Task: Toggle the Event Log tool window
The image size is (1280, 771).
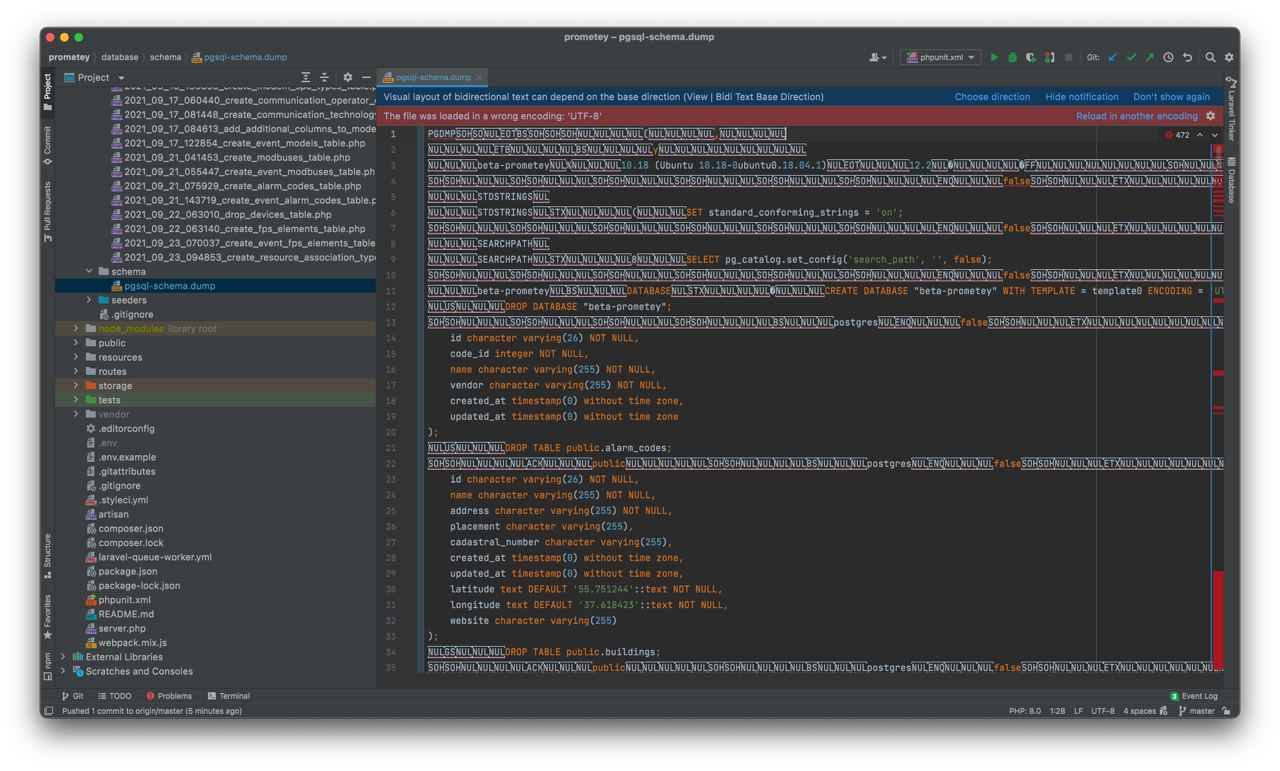Action: [x=1194, y=696]
